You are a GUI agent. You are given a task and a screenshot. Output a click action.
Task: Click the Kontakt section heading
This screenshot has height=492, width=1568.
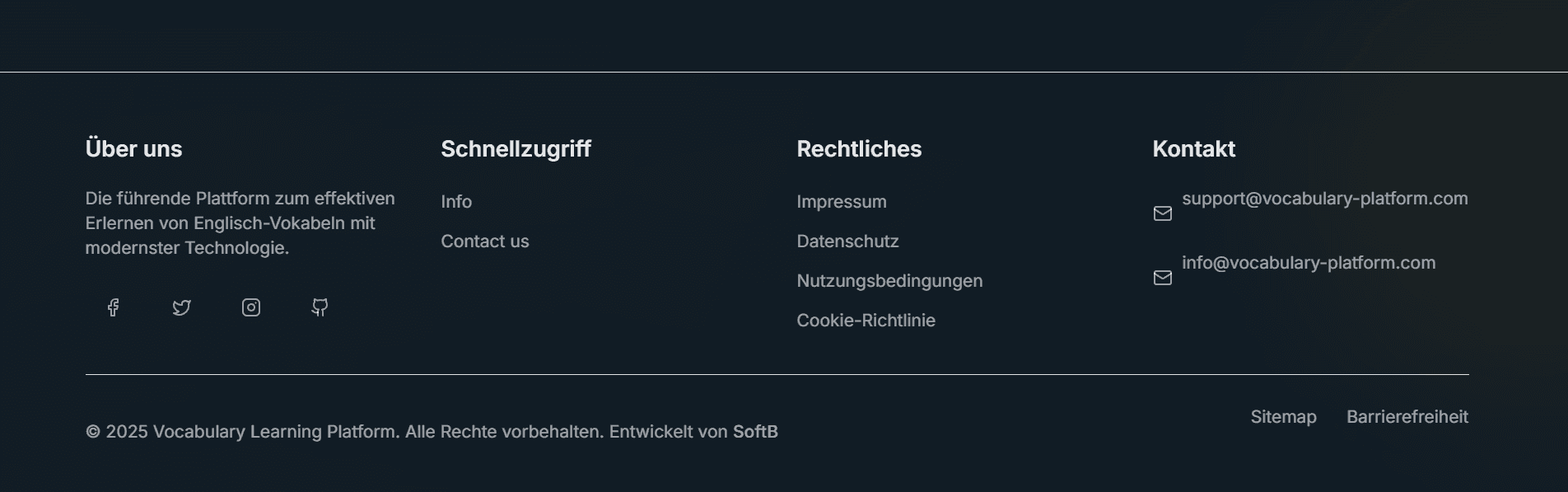pyautogui.click(x=1193, y=149)
